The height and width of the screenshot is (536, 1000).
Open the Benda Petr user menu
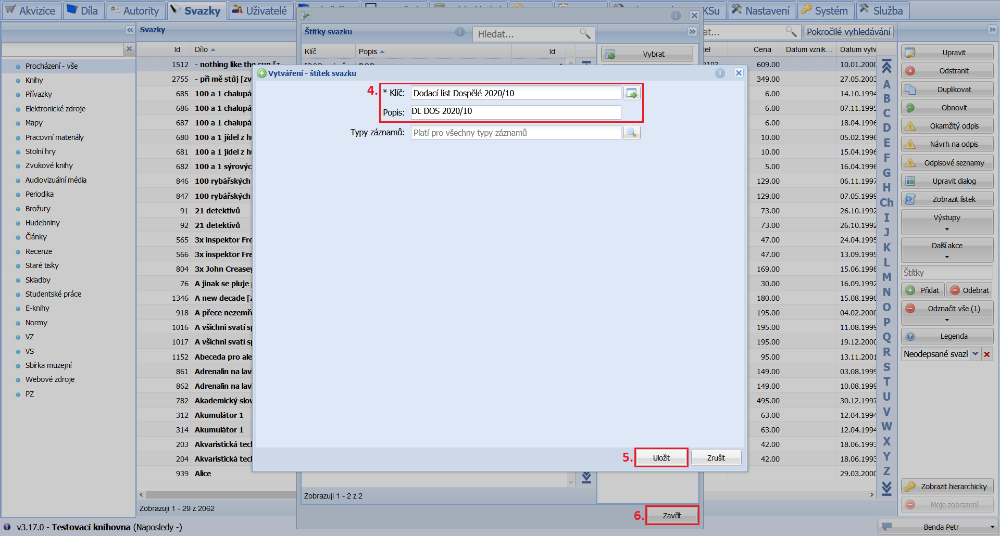[x=941, y=526]
